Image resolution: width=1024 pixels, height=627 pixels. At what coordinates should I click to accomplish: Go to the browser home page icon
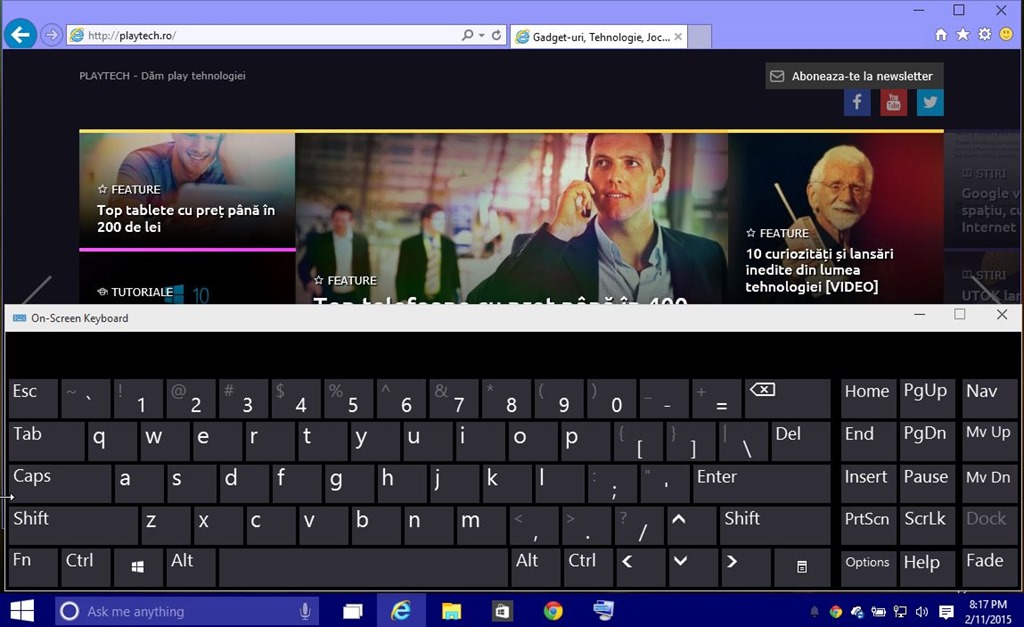[x=941, y=35]
